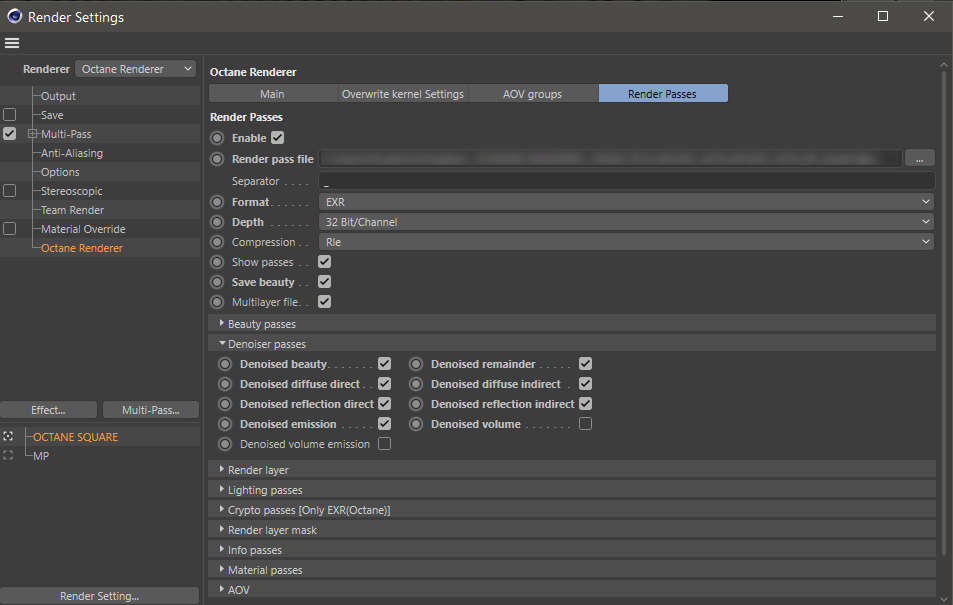Click the Render Setting... button
Image resolution: width=953 pixels, height=605 pixels.
coord(99,596)
